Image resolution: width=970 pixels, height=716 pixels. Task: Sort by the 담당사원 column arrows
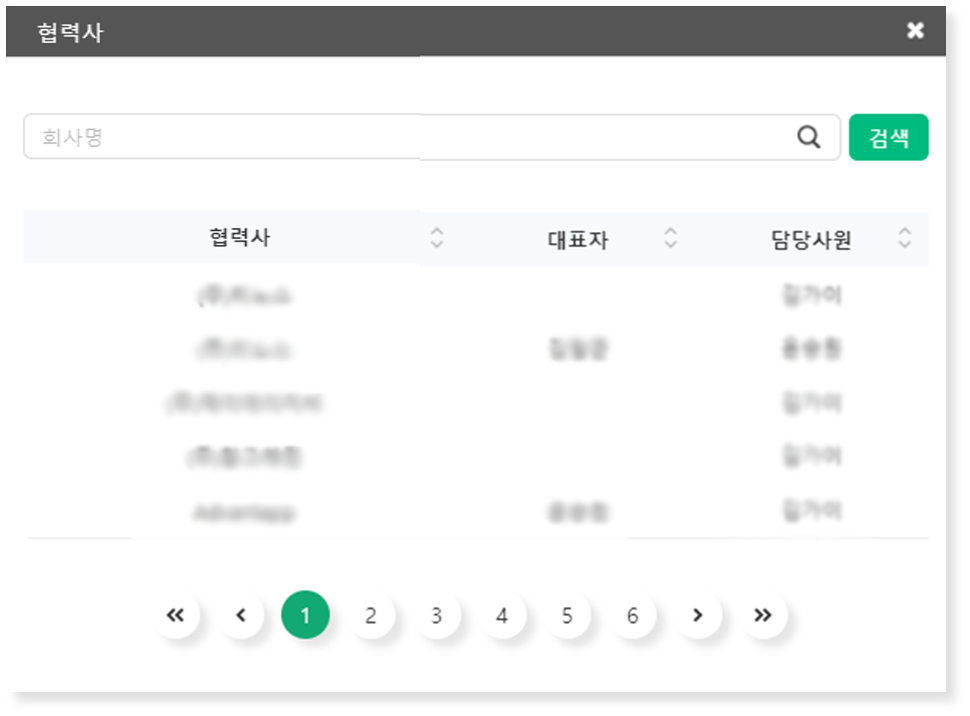904,238
